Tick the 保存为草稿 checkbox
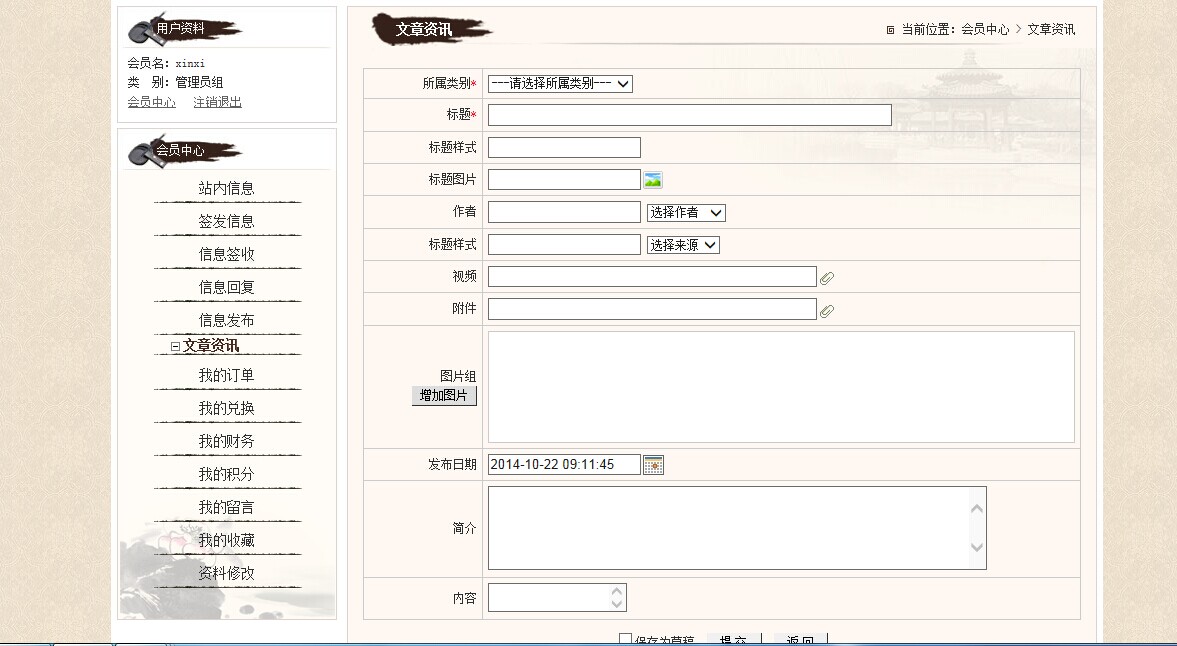This screenshot has width=1177, height=646. point(626,639)
